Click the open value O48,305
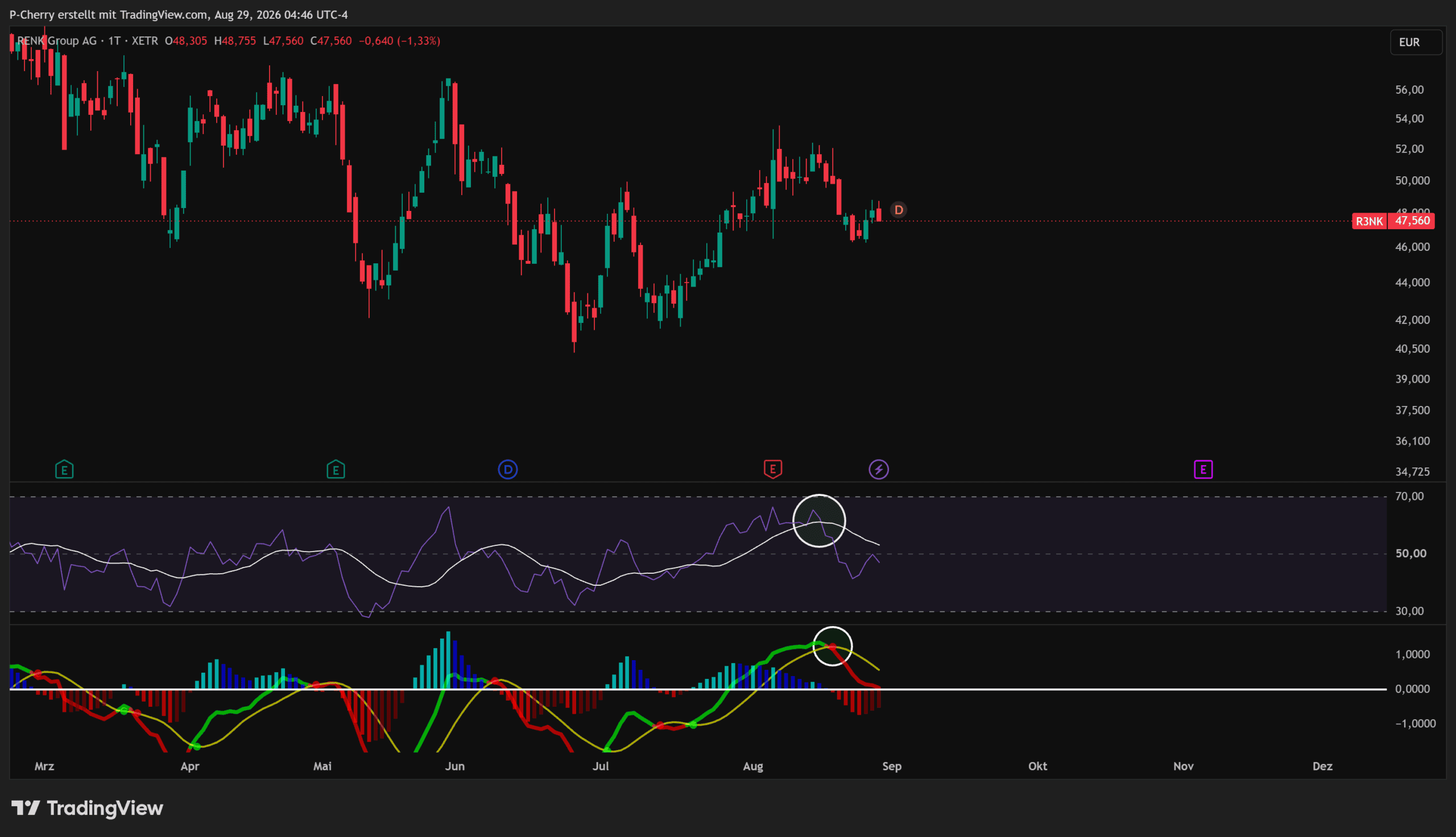The height and width of the screenshot is (837, 1456). (x=185, y=41)
